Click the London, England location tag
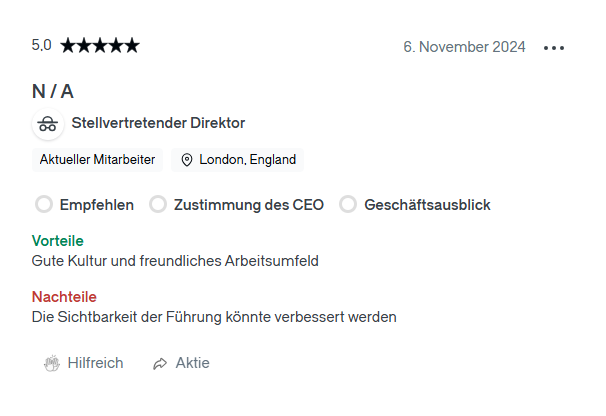Screen dimensions: 606x416 237,160
